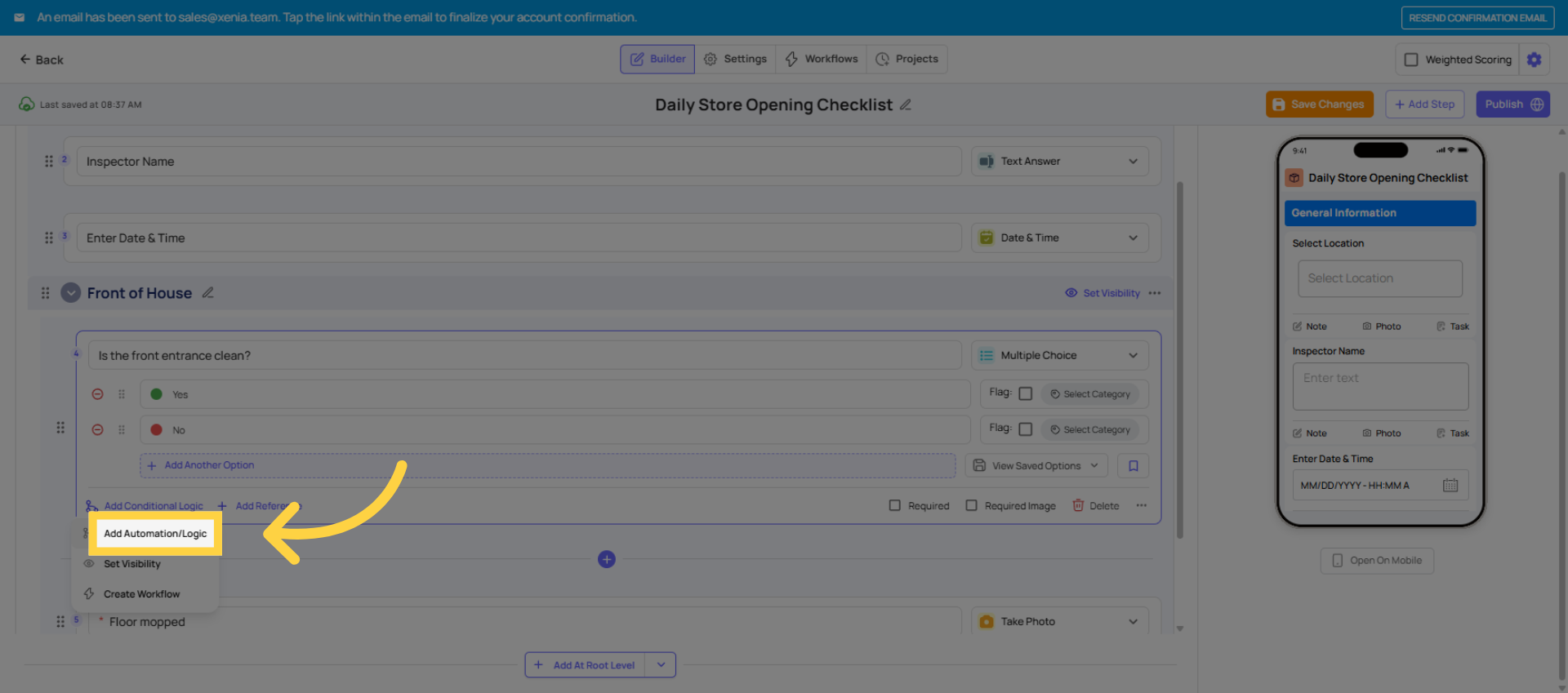This screenshot has height=693, width=1568.
Task: Click Add Conditional Logic link
Action: tap(145, 506)
